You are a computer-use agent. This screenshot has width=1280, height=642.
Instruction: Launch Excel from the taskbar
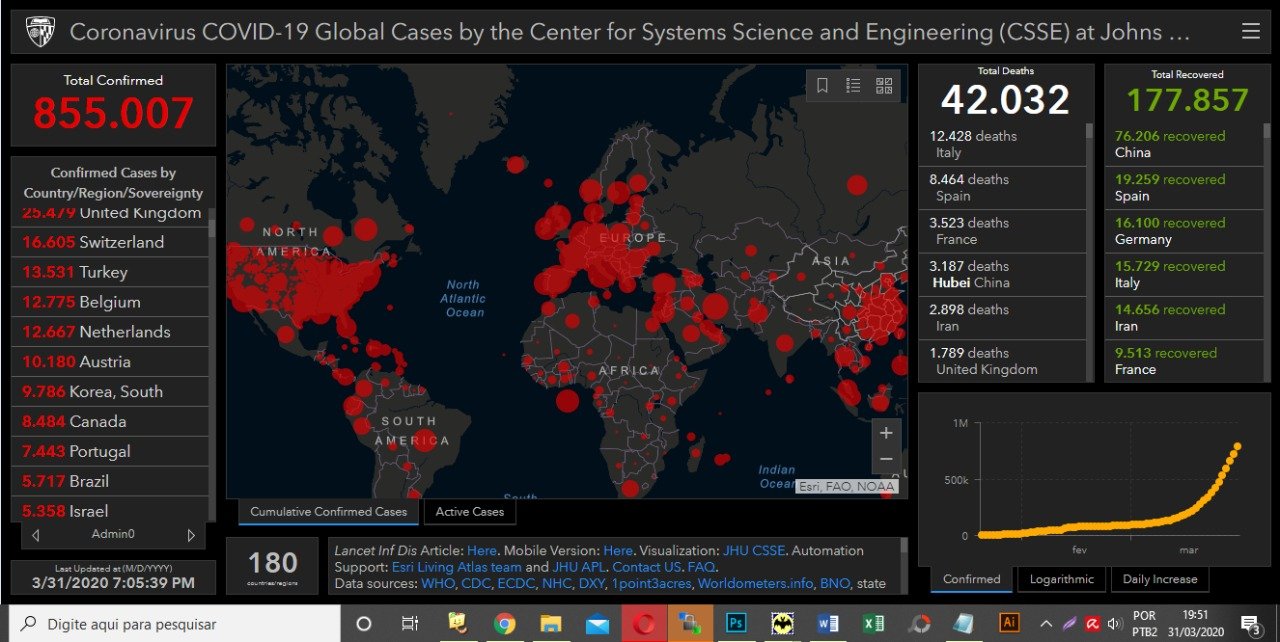pos(873,624)
